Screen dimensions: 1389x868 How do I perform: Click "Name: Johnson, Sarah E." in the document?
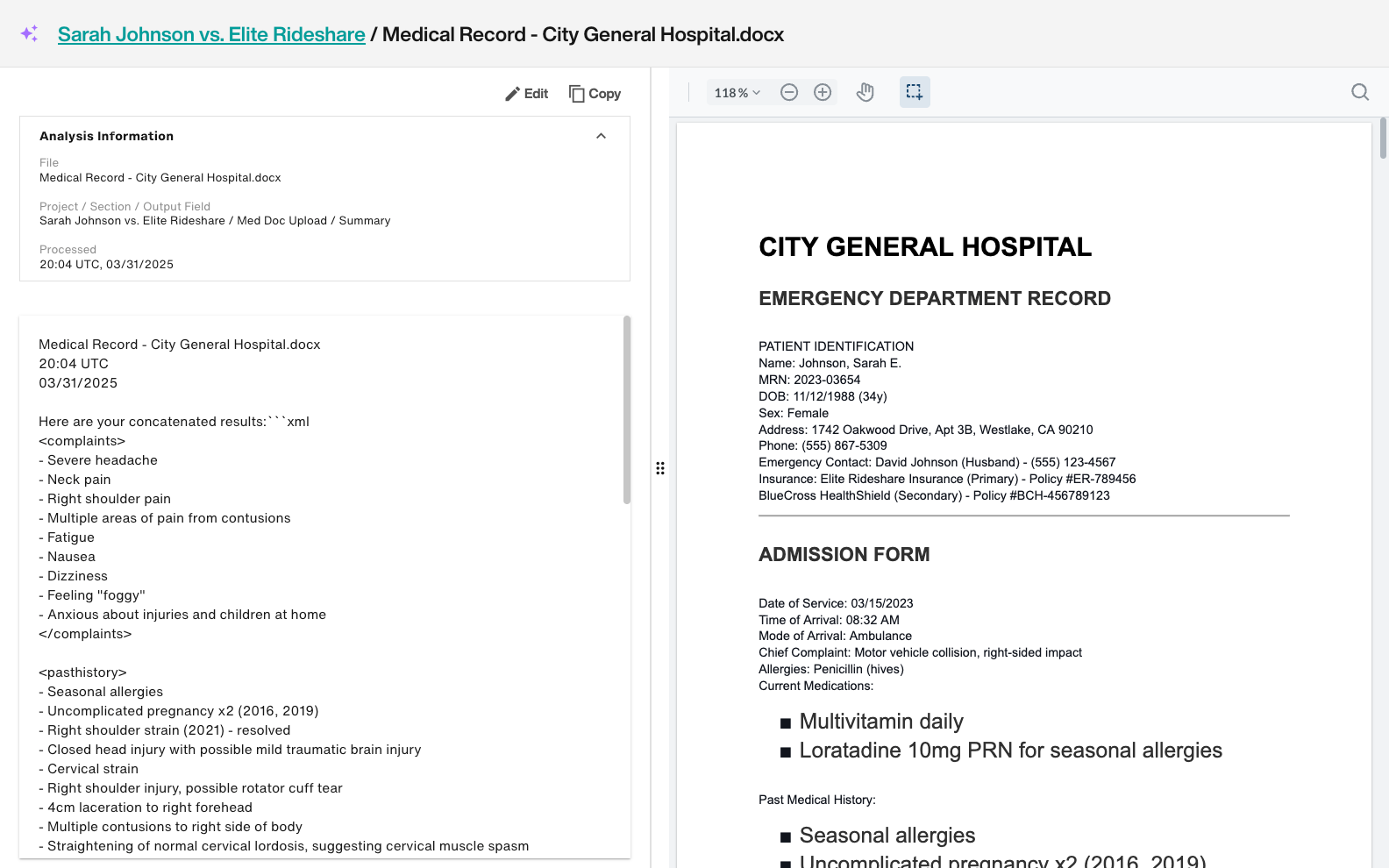point(830,363)
